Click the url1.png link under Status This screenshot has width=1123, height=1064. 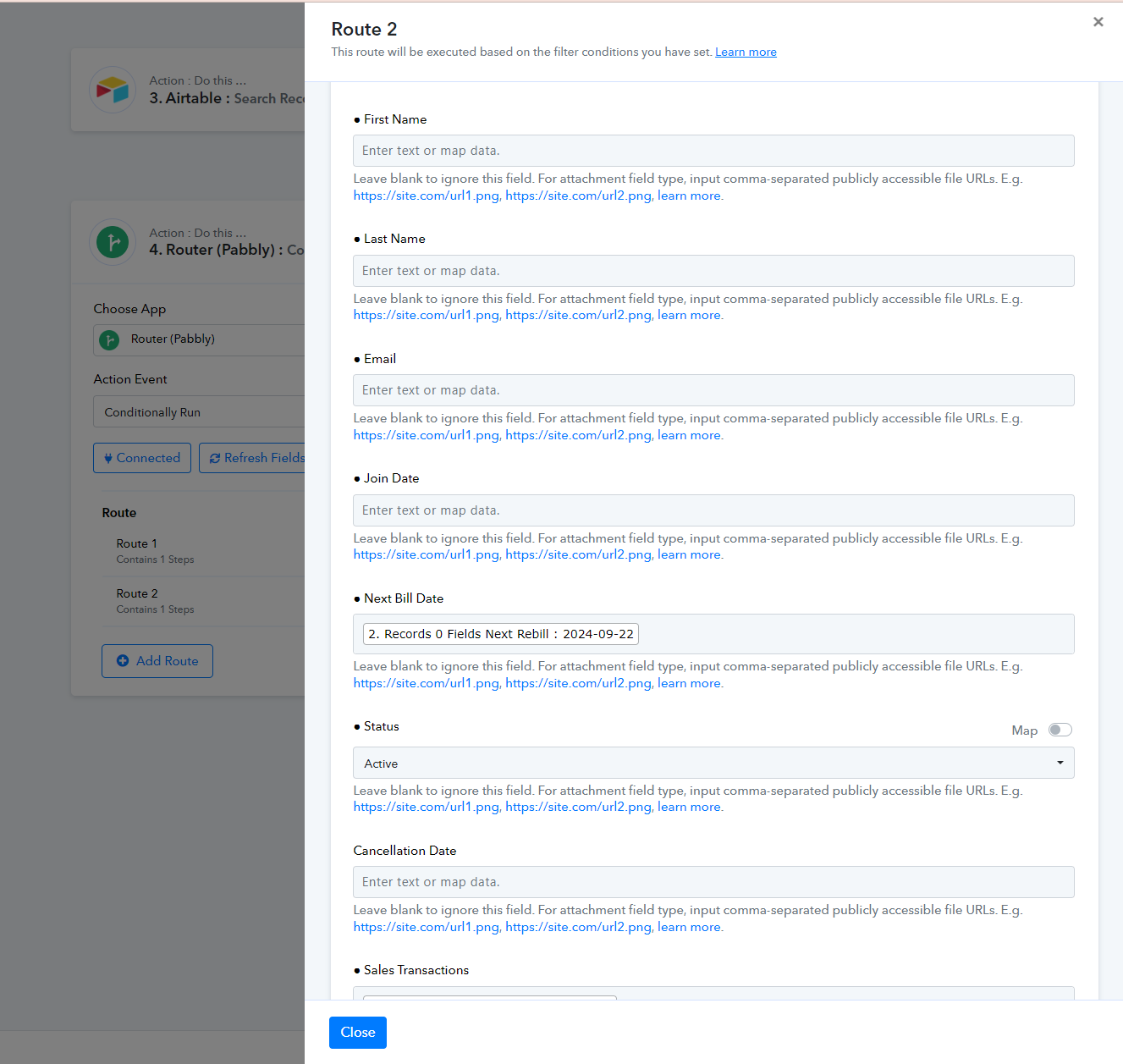point(427,807)
